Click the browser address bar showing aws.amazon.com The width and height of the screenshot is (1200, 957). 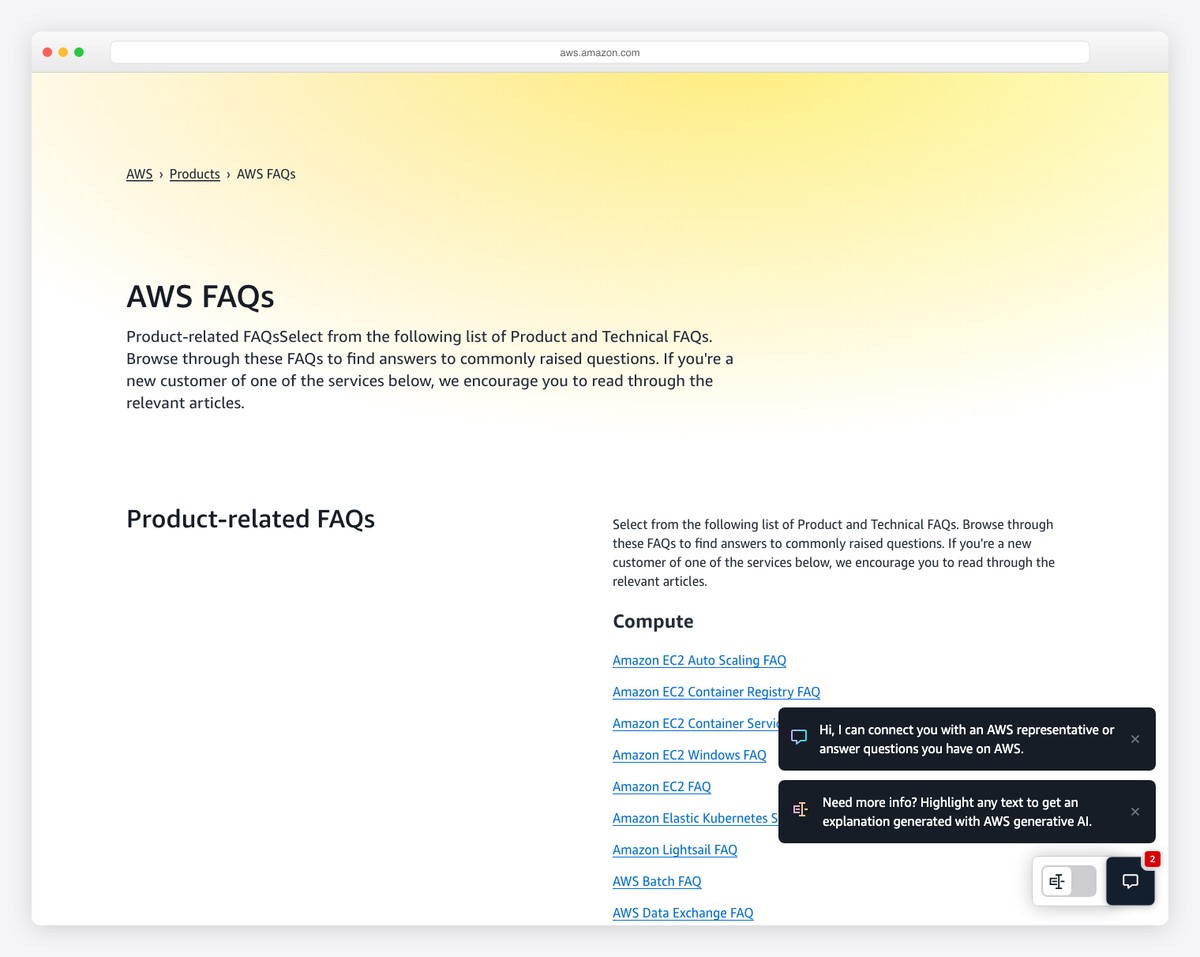pyautogui.click(x=600, y=51)
